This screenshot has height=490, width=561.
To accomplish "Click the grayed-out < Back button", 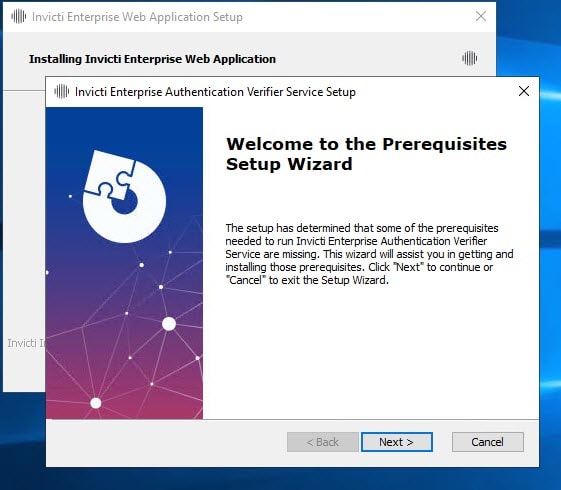I will pyautogui.click(x=323, y=442).
